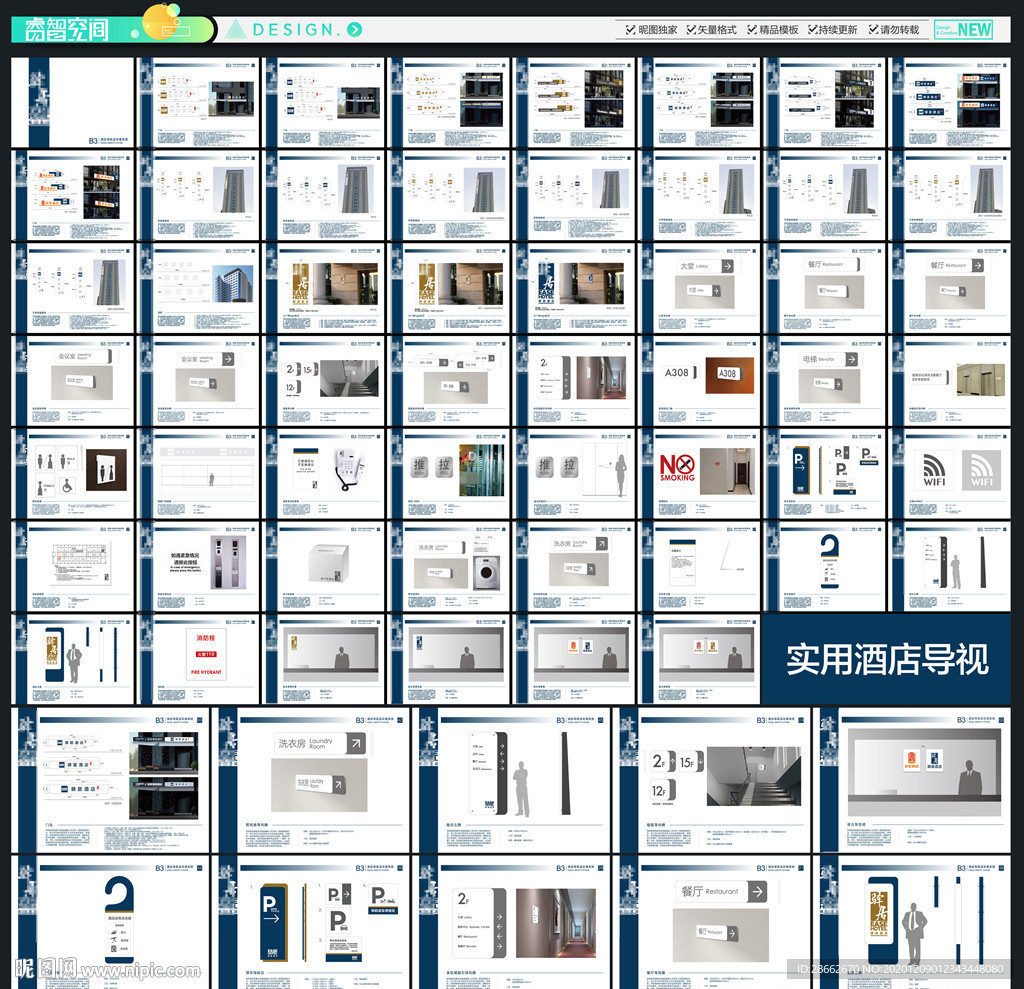Select the gray WiFi symbol icon
Viewport: 1024px width, 989px height.
point(980,470)
